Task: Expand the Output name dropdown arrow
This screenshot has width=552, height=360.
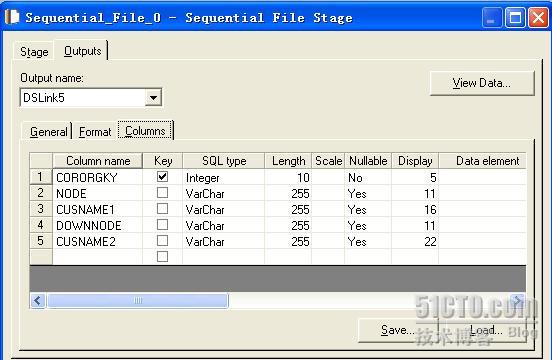Action: [153, 97]
